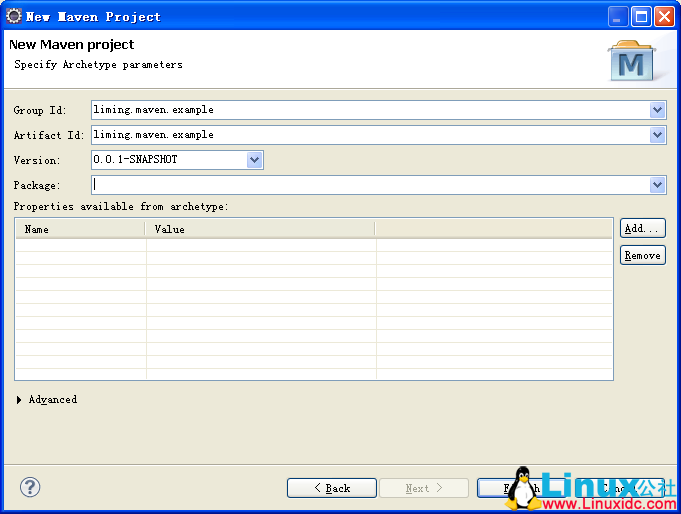This screenshot has width=681, height=514.
Task: Minimize the New Maven Project window
Action: tap(618, 17)
